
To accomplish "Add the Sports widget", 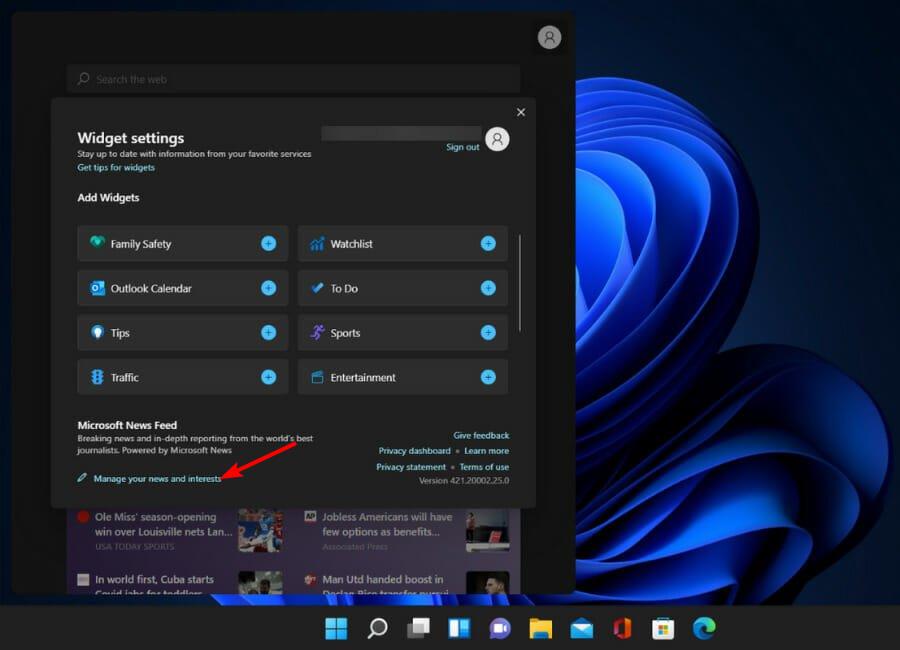I will click(x=487, y=332).
